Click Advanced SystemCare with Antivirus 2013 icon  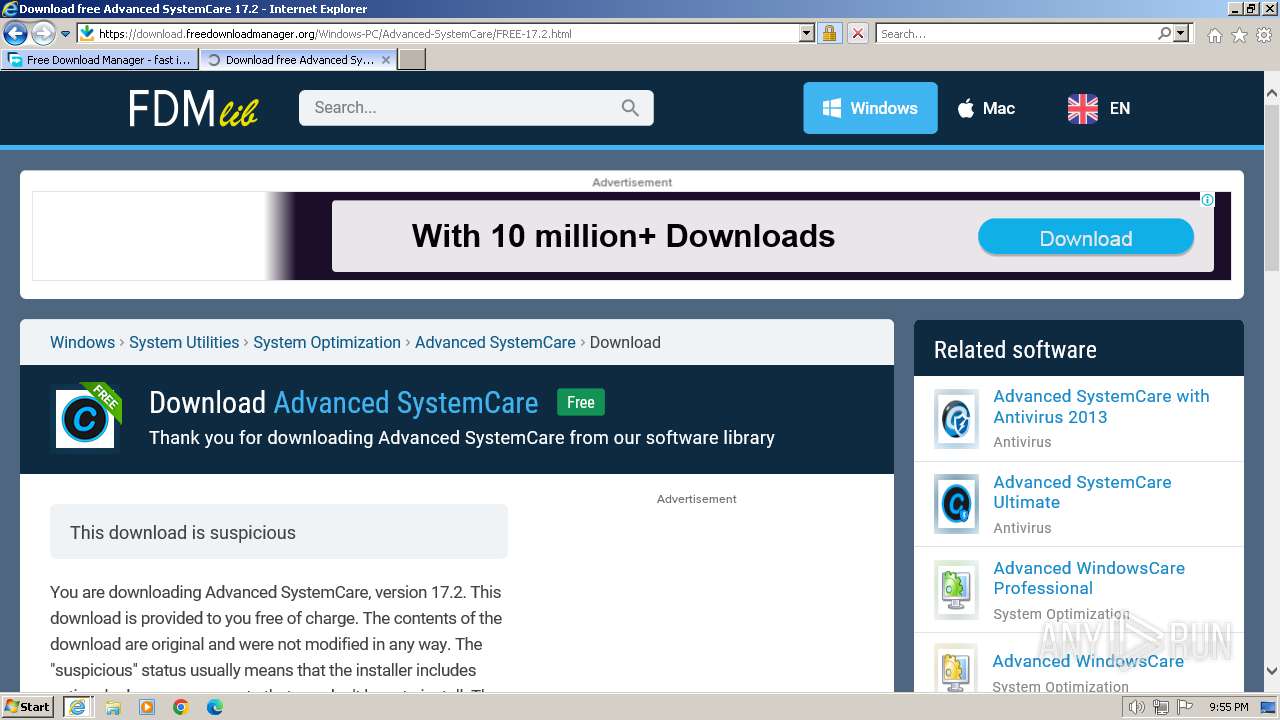956,418
